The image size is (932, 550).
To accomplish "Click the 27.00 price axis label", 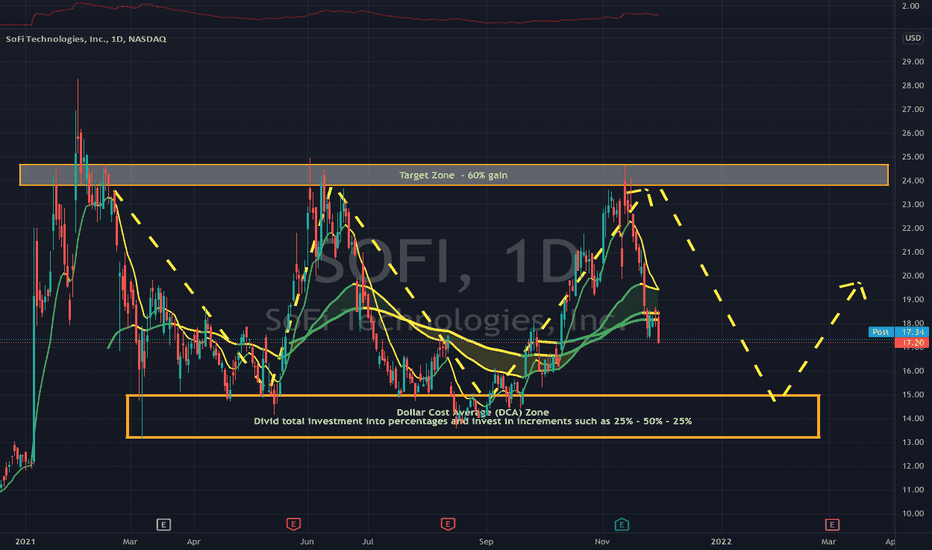I will click(x=912, y=109).
